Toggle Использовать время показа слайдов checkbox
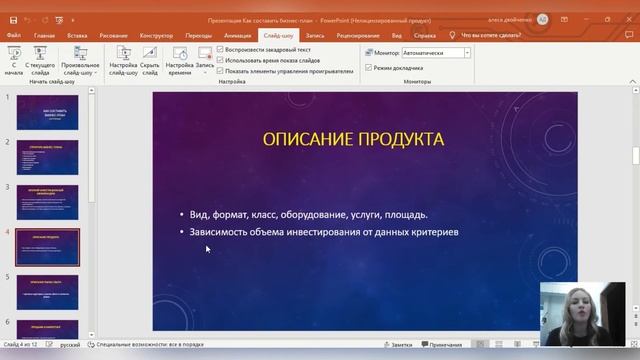The height and width of the screenshot is (360, 640). tap(220, 60)
